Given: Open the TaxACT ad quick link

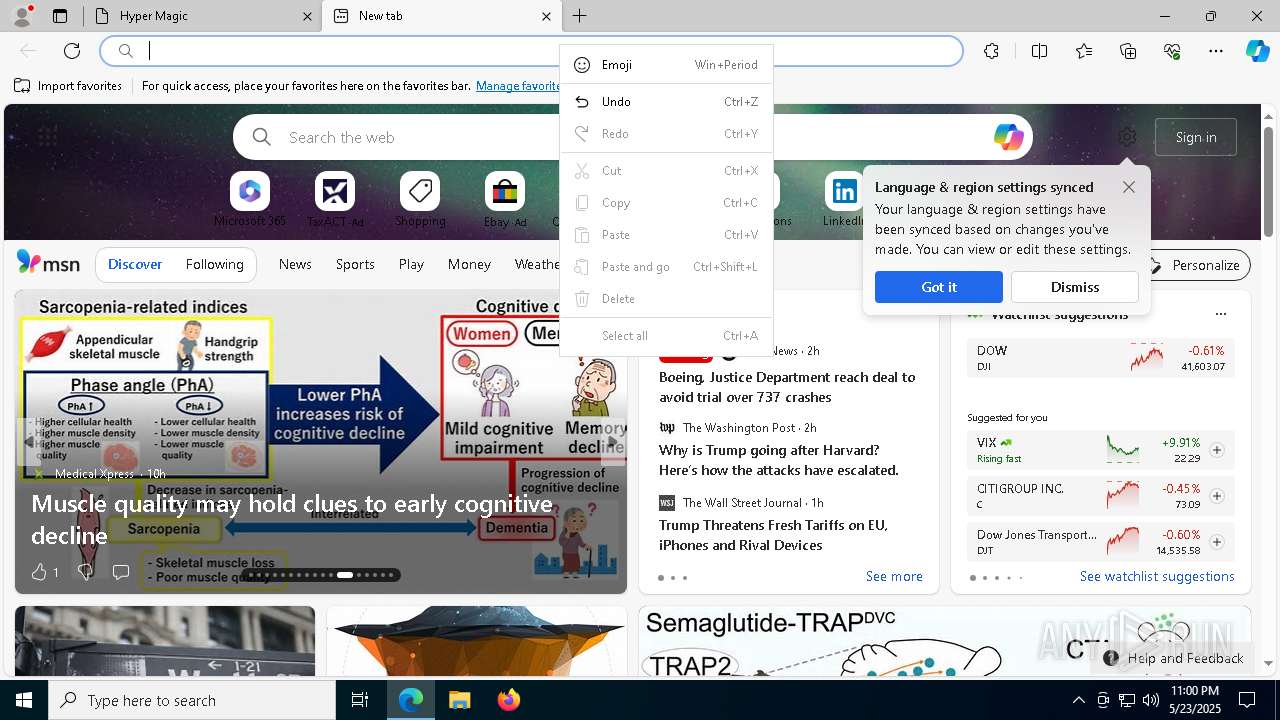Looking at the screenshot, I should pyautogui.click(x=335, y=200).
